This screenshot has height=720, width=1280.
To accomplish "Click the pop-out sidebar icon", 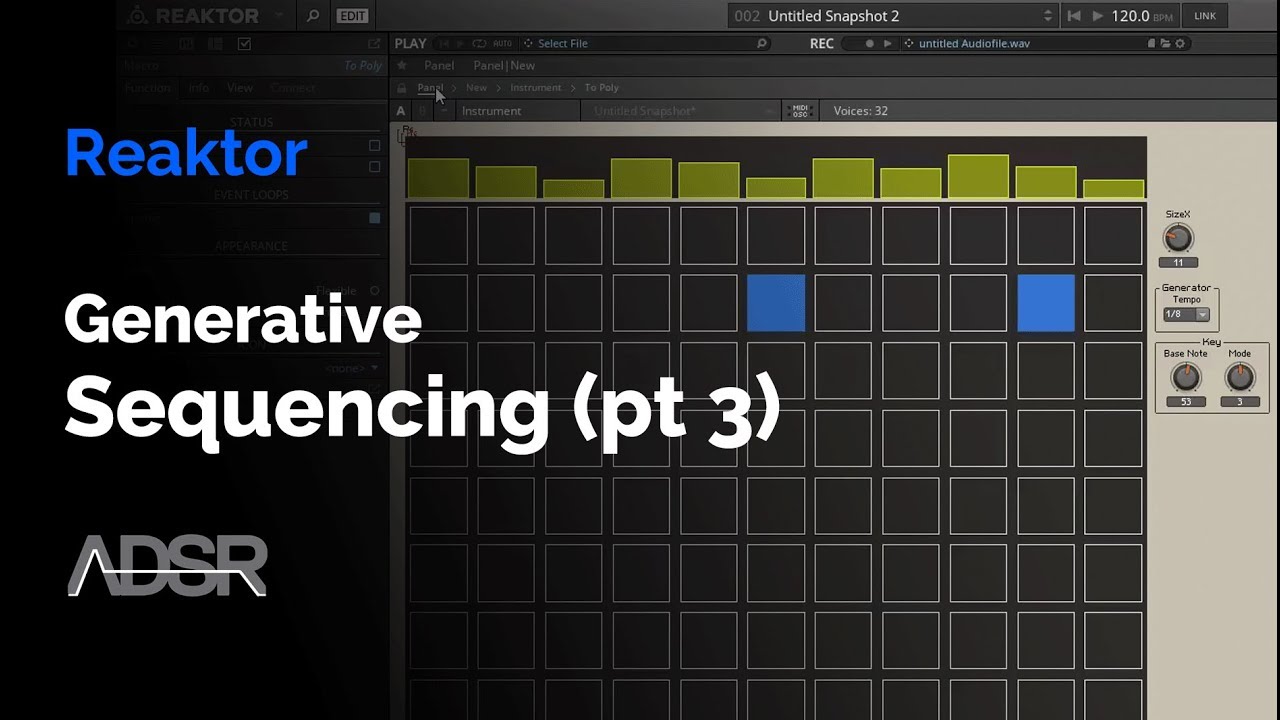I will point(374,44).
